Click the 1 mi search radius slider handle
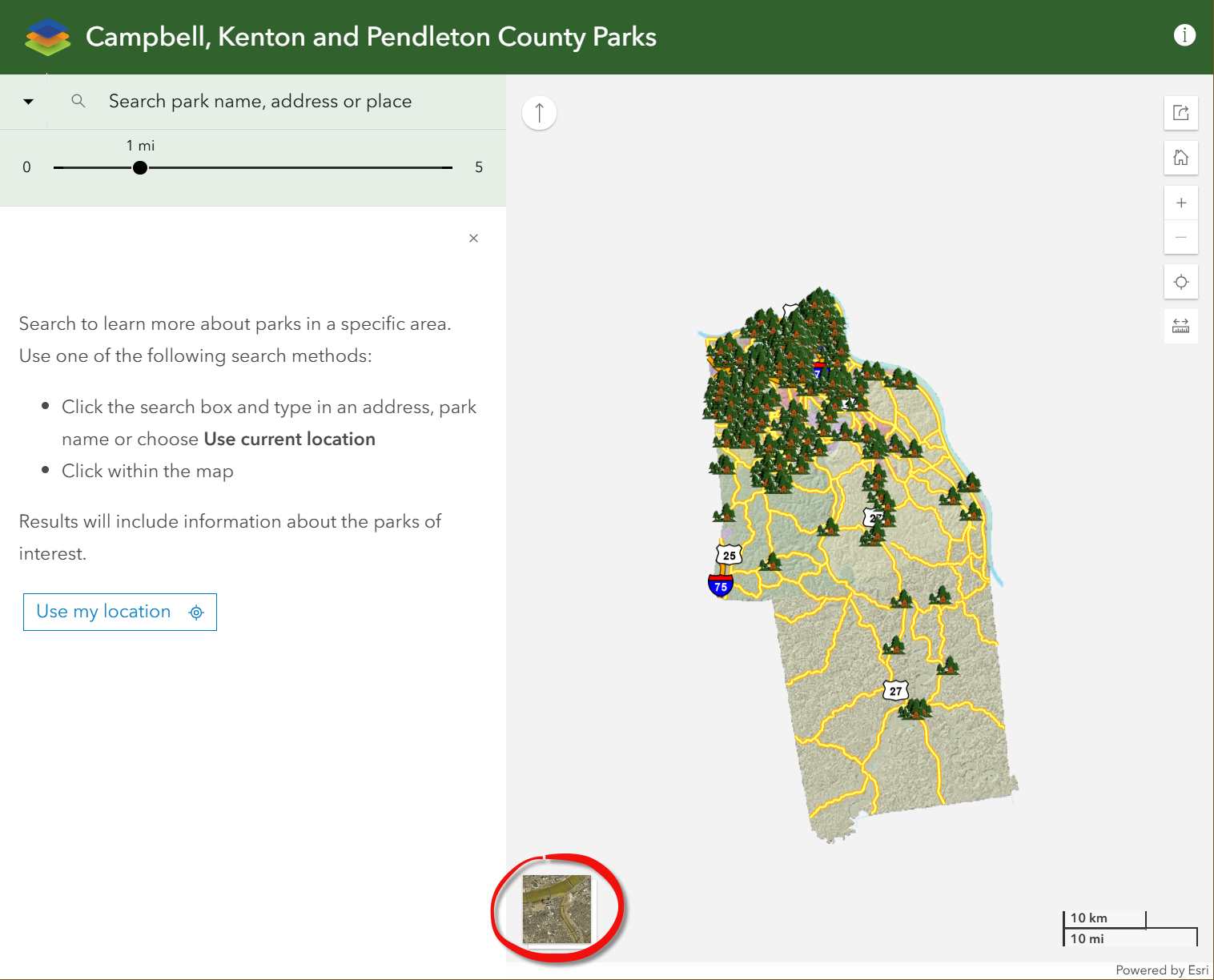This screenshot has width=1214, height=980. [140, 167]
